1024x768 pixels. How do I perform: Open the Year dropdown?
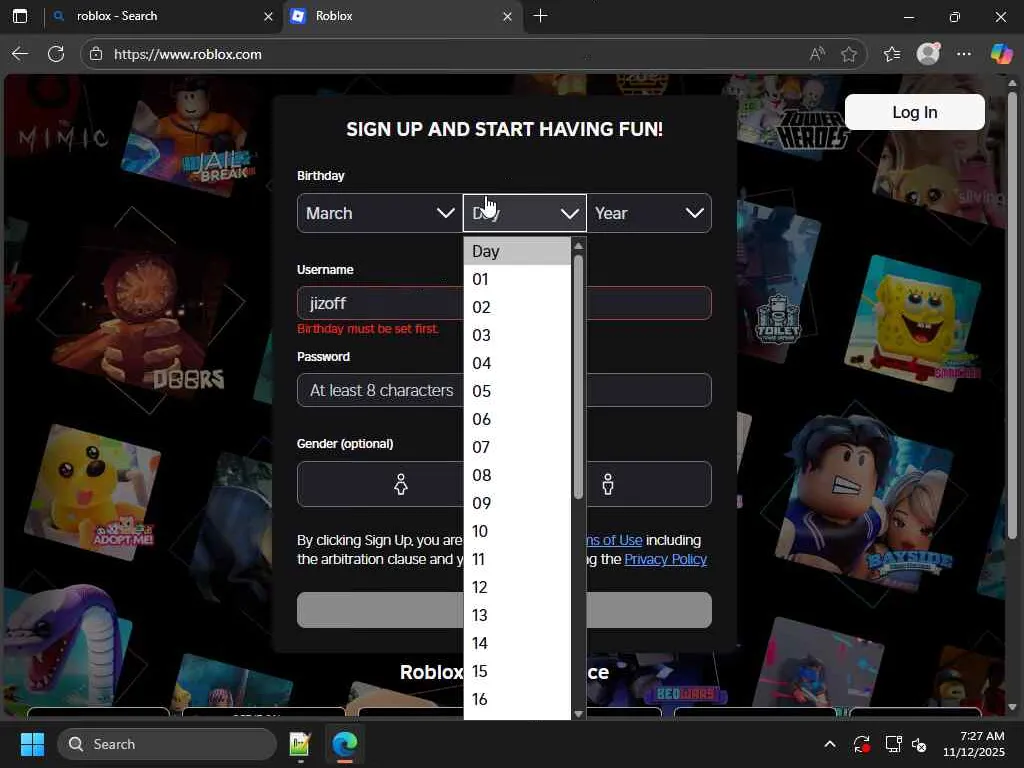[x=649, y=213]
